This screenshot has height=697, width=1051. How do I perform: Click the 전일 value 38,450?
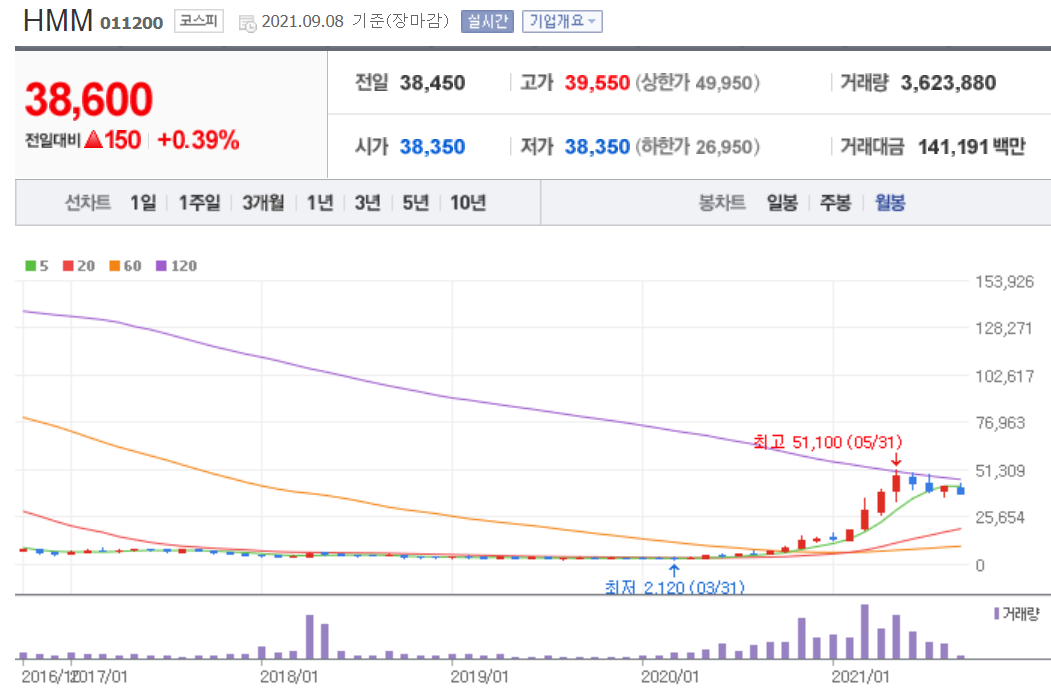tap(432, 83)
